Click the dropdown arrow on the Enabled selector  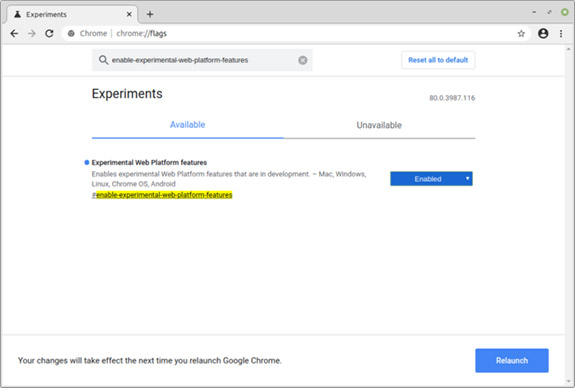[467, 178]
